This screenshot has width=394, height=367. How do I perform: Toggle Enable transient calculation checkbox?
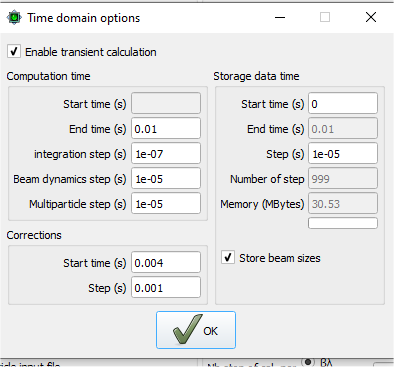[14, 52]
